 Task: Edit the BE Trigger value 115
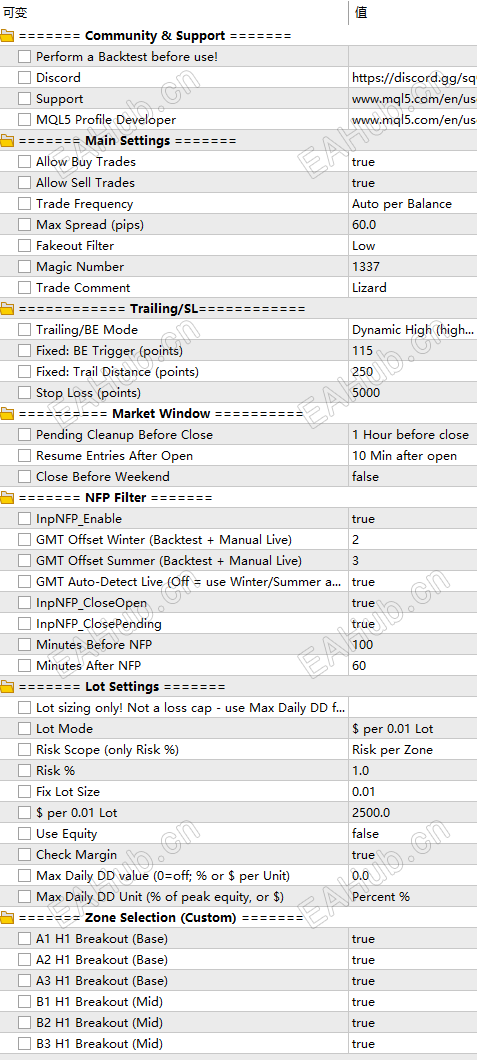(362, 351)
